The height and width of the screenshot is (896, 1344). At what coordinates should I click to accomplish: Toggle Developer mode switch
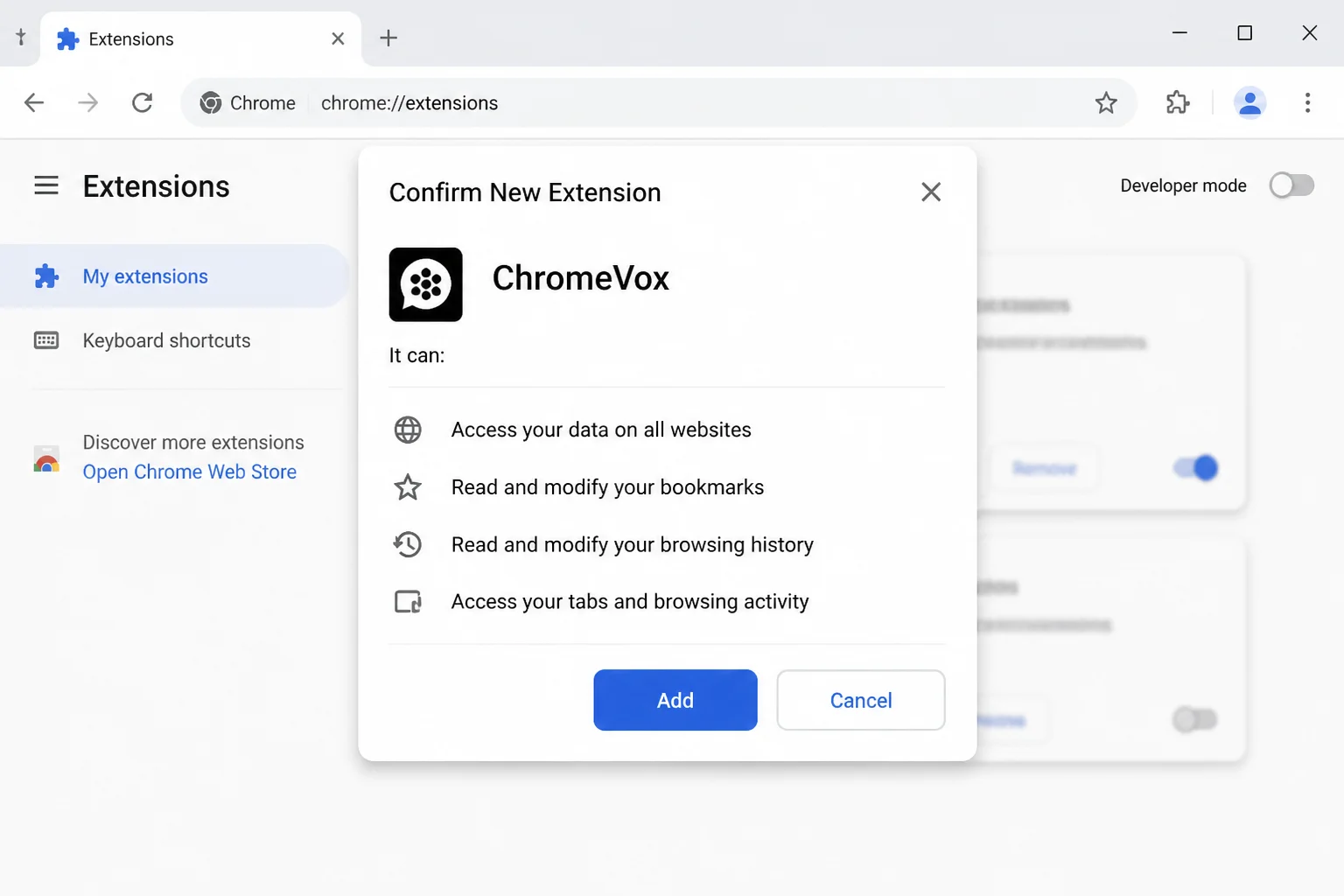pyautogui.click(x=1291, y=185)
